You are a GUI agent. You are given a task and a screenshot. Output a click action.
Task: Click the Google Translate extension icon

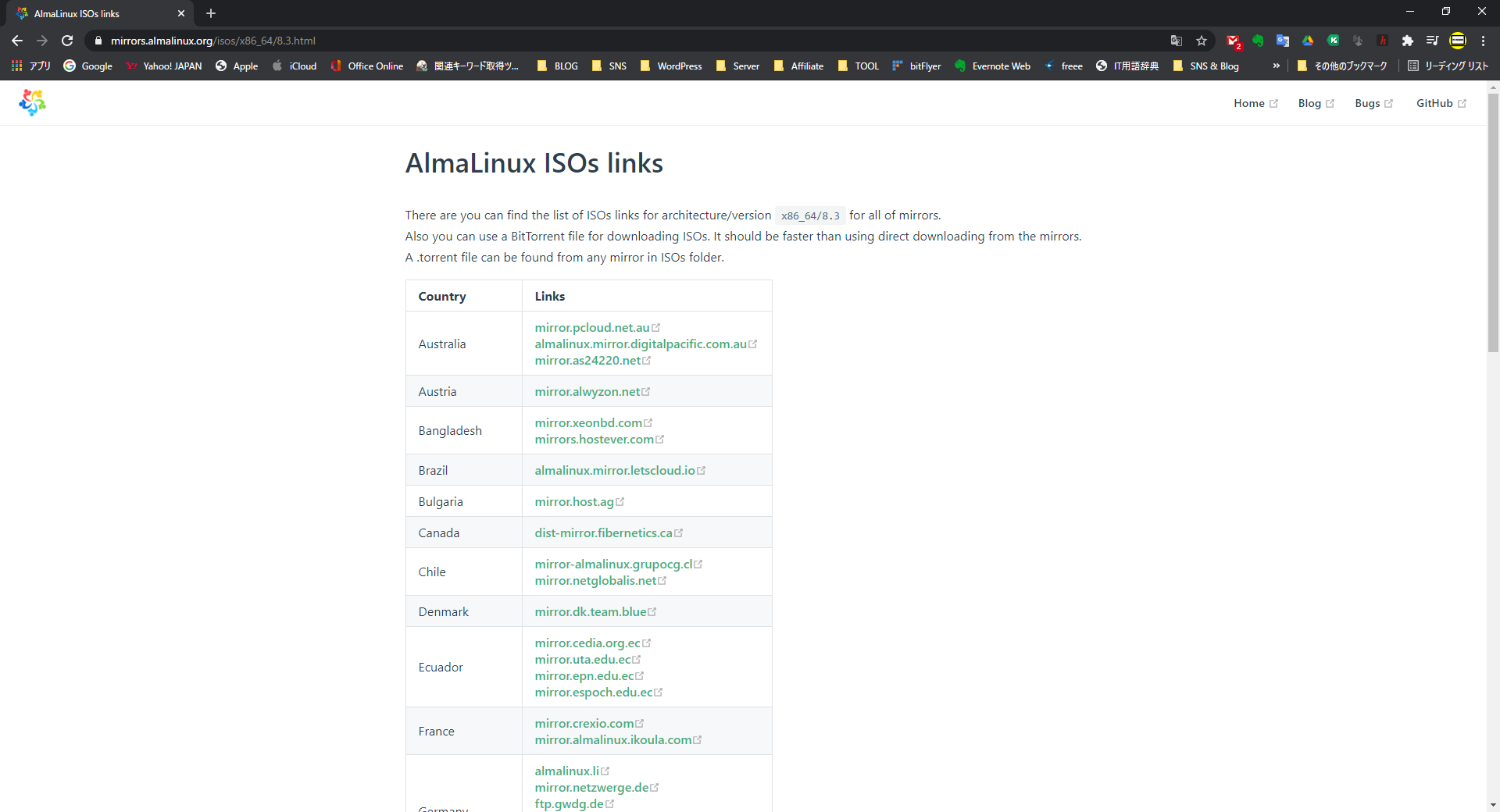pos(1283,41)
